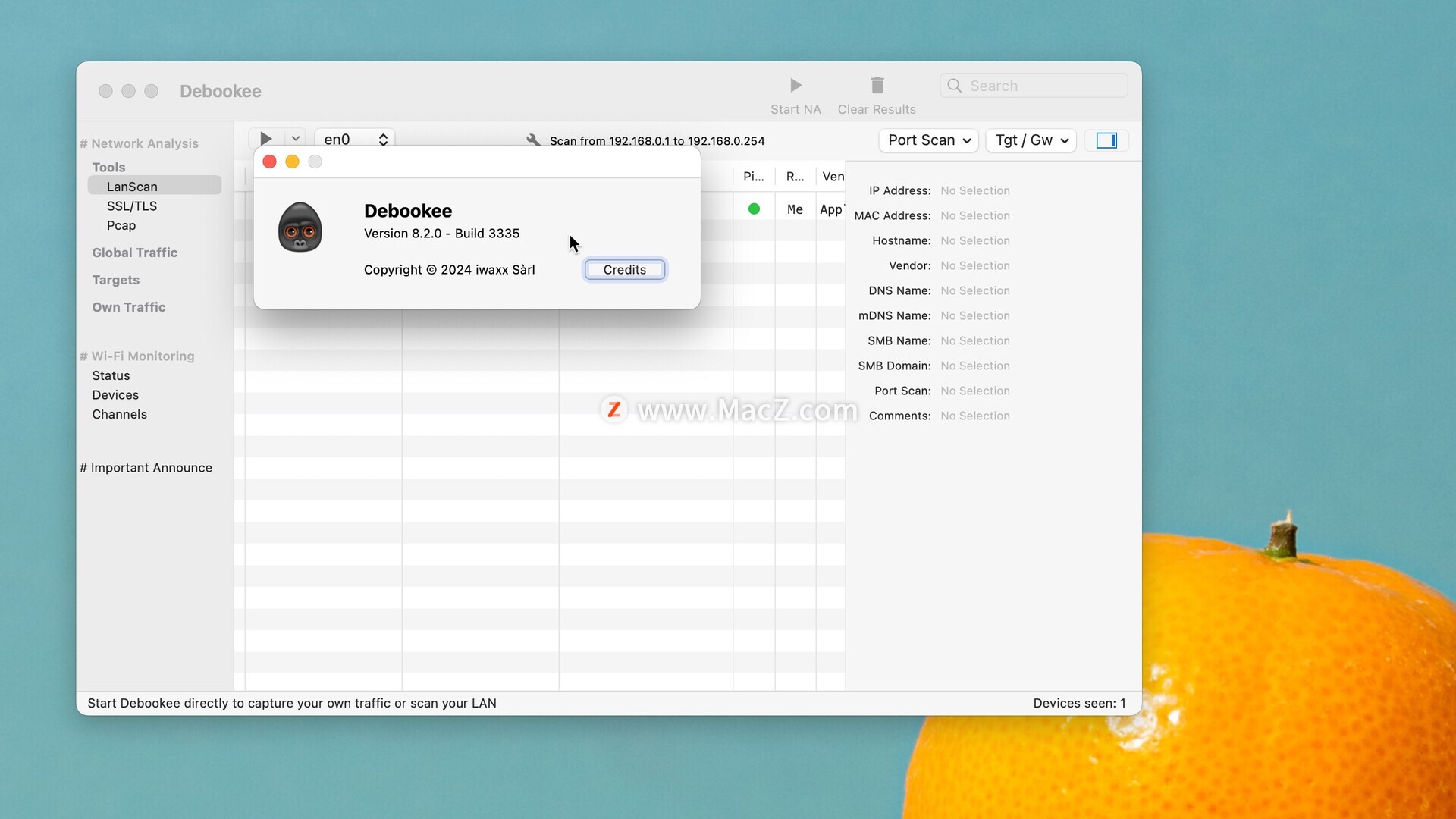Image resolution: width=1456 pixels, height=819 pixels.
Task: Select Tools group header
Action: (x=108, y=167)
